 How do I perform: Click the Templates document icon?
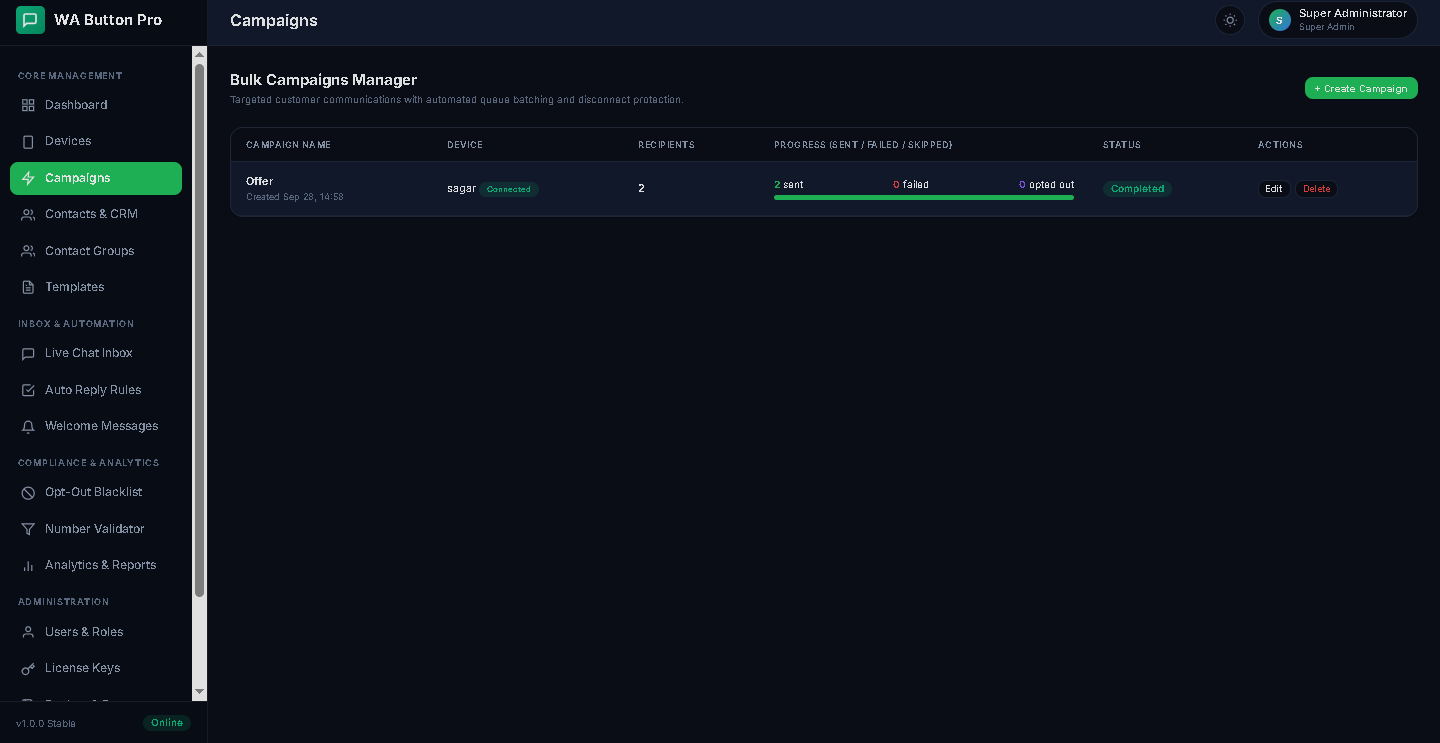(x=28, y=287)
